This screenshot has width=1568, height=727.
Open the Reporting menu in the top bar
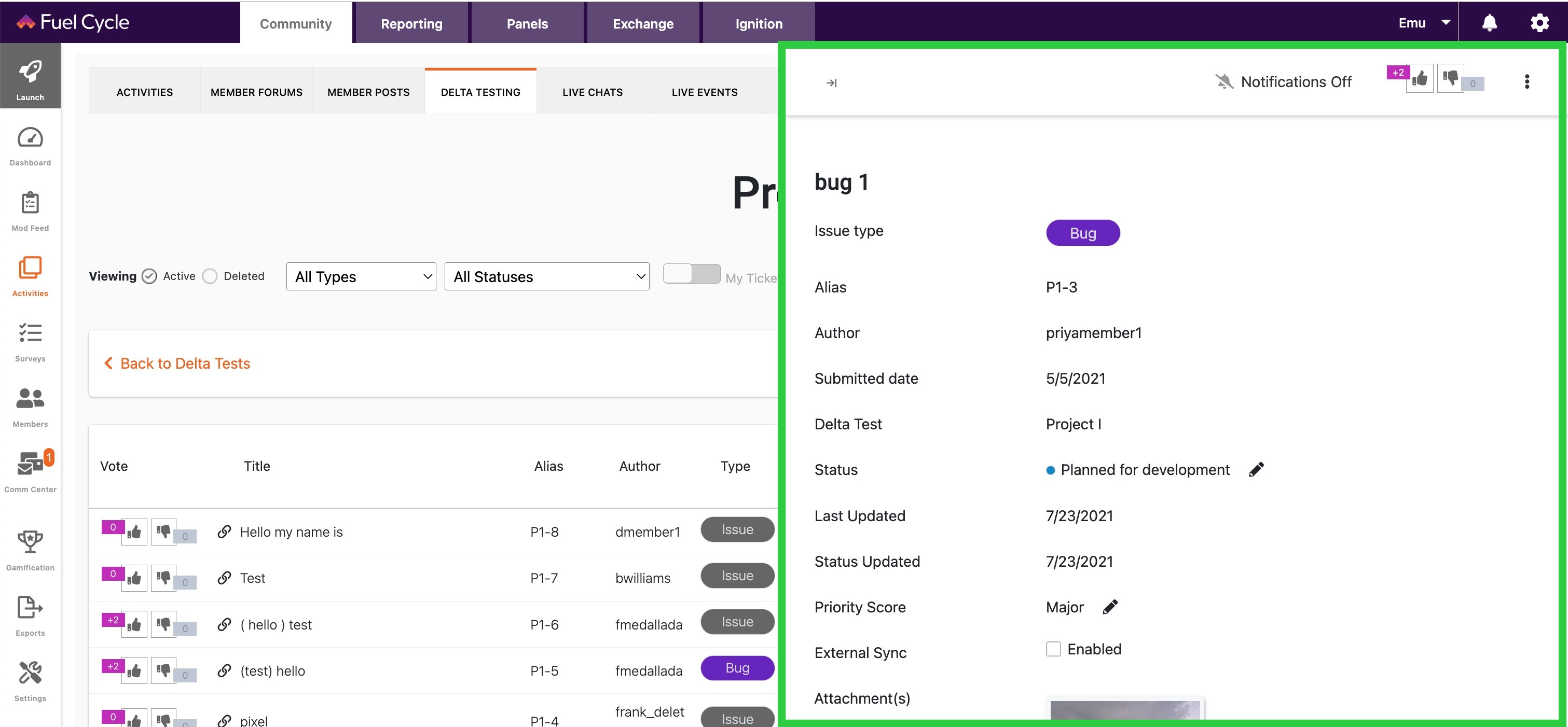point(411,23)
